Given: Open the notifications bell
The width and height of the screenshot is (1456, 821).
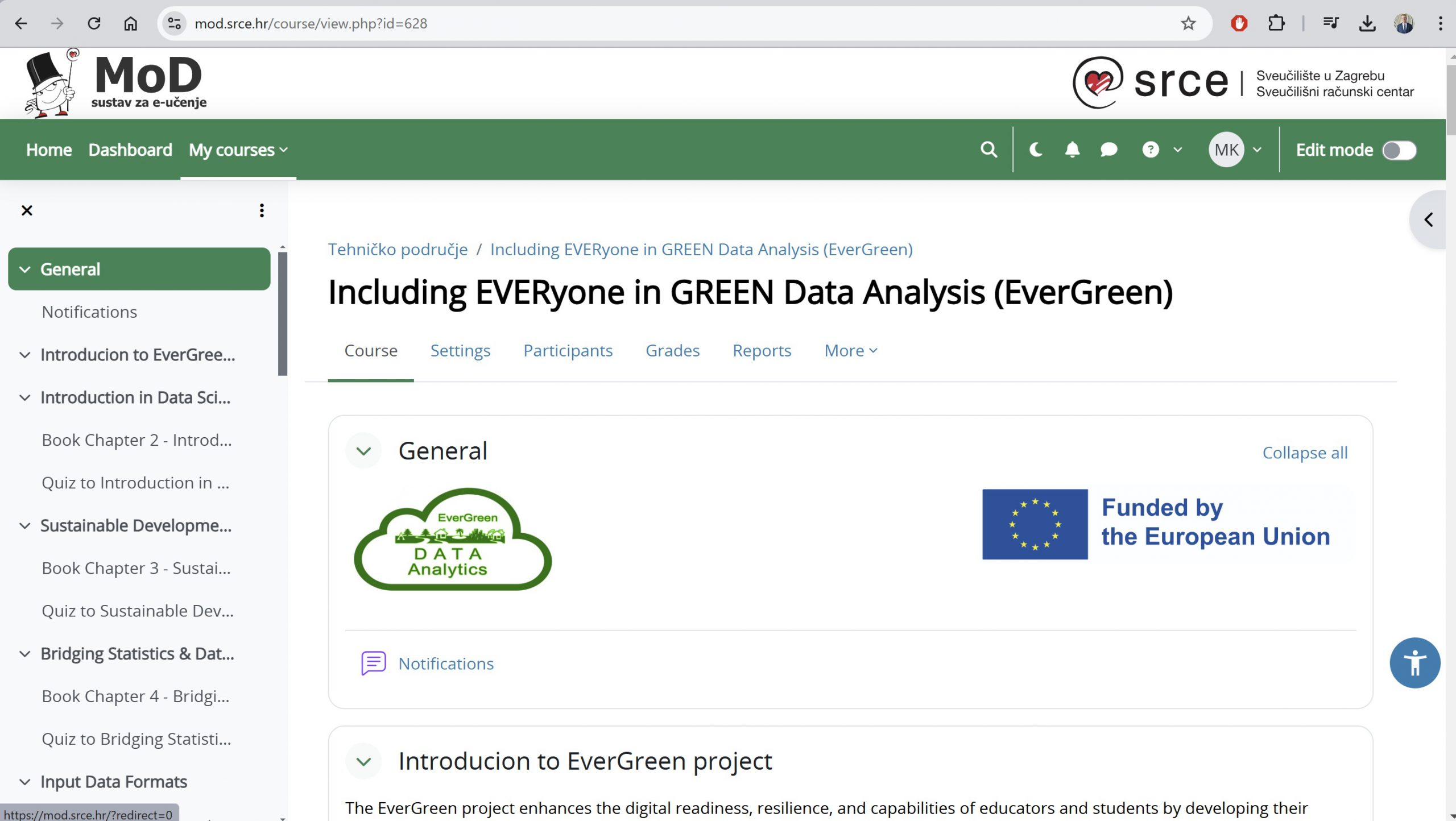Looking at the screenshot, I should click(1072, 150).
